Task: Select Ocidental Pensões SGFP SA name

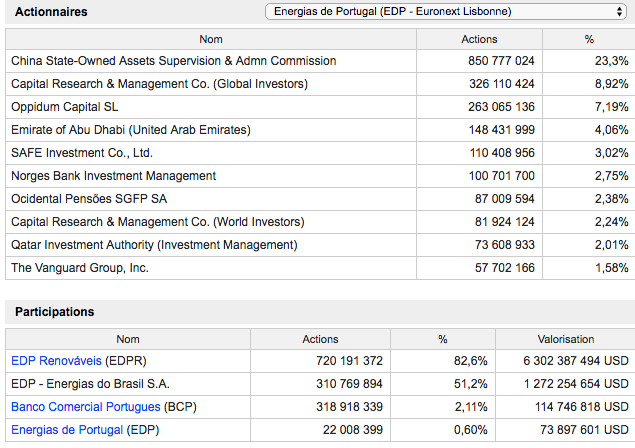Action: [89, 199]
